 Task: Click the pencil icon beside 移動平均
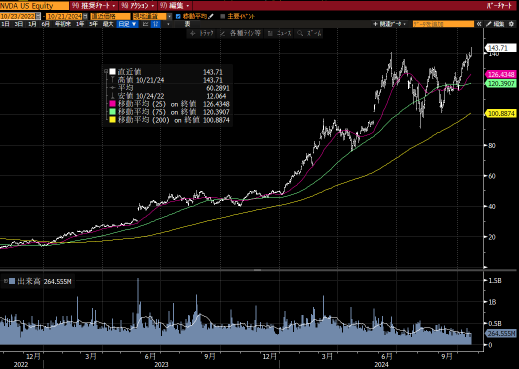[211, 16]
